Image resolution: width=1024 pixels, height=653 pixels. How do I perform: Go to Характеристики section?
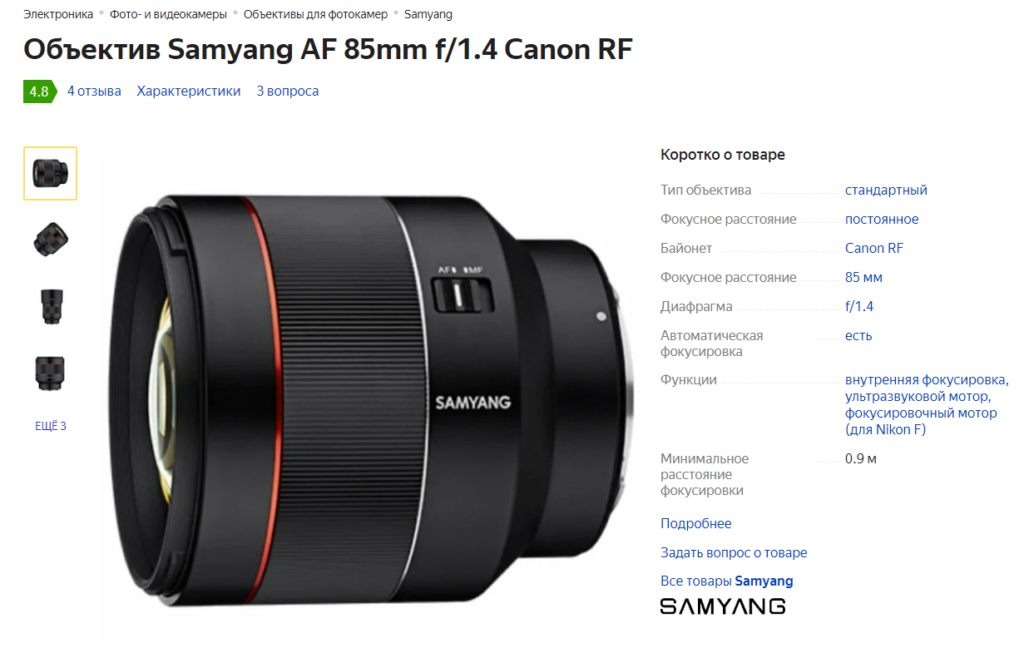(x=188, y=91)
